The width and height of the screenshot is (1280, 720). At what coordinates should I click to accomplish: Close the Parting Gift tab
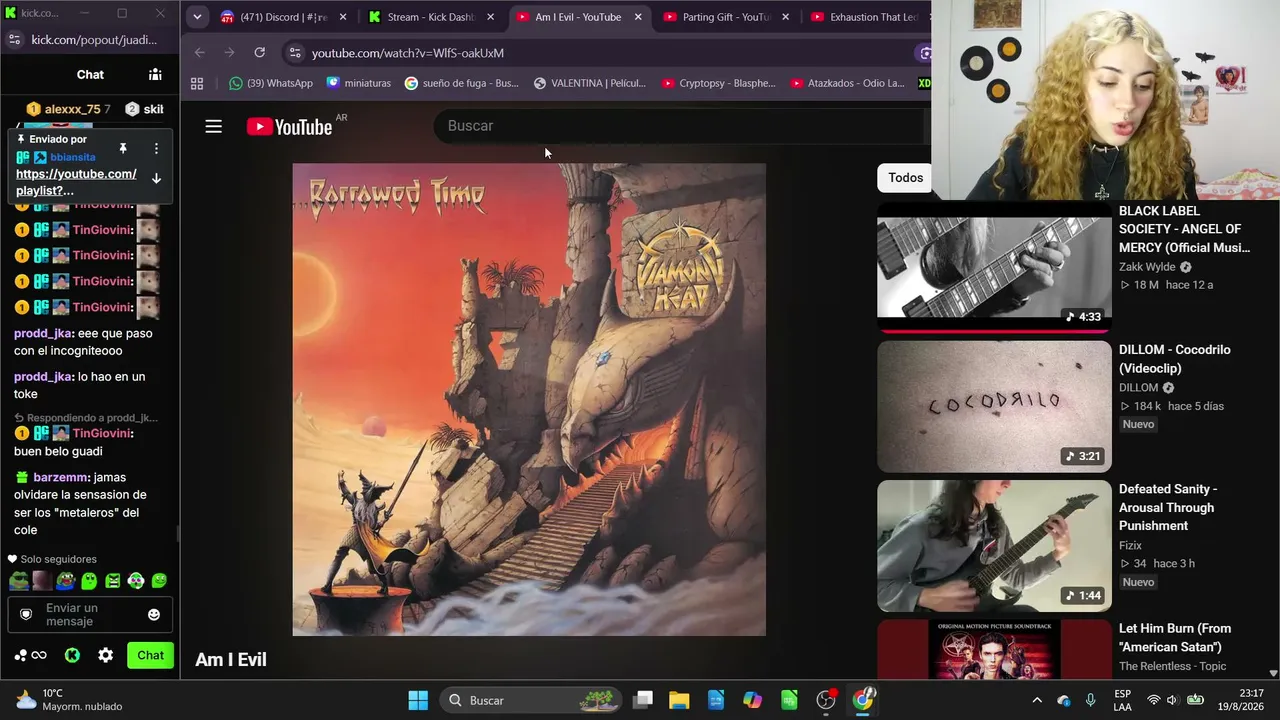click(x=785, y=17)
